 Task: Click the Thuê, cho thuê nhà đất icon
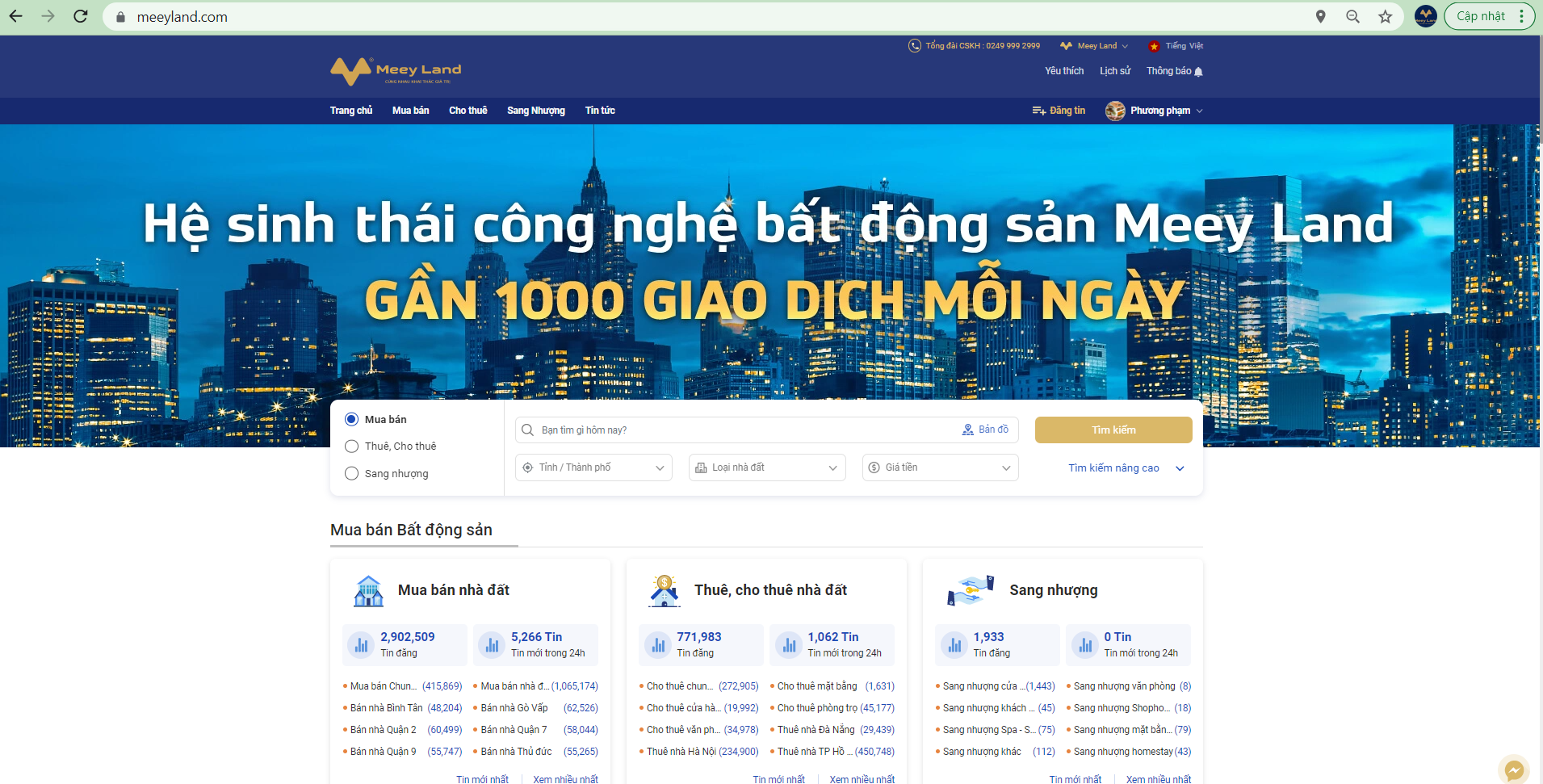665,591
